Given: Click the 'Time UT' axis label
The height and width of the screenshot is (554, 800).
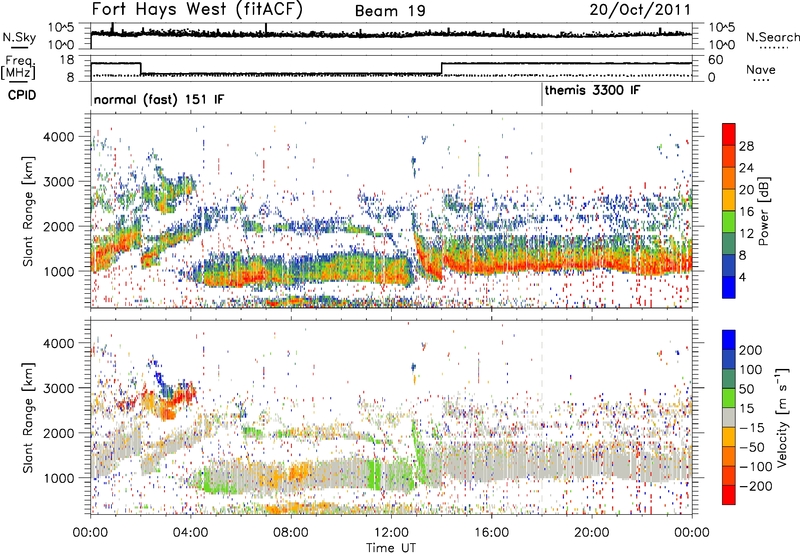Looking at the screenshot, I should click(391, 548).
